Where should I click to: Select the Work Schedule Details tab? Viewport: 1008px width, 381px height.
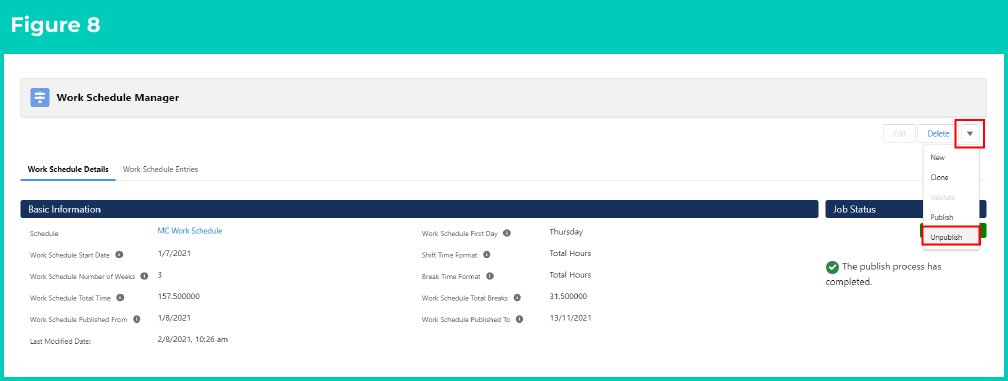click(68, 170)
